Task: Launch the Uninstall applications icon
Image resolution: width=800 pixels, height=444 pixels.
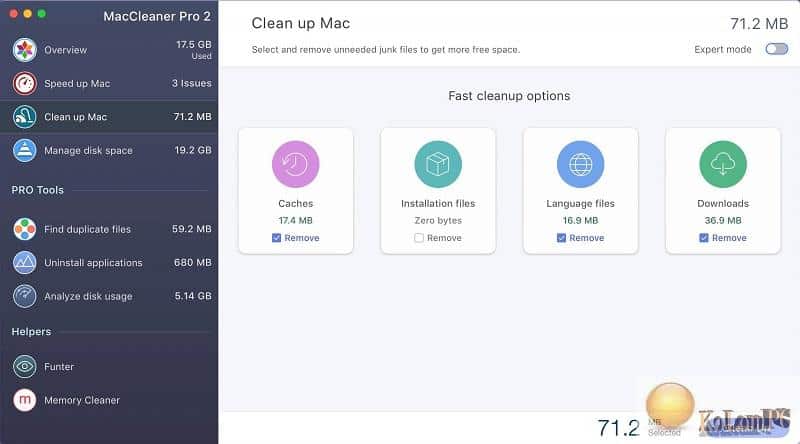Action: (x=24, y=263)
